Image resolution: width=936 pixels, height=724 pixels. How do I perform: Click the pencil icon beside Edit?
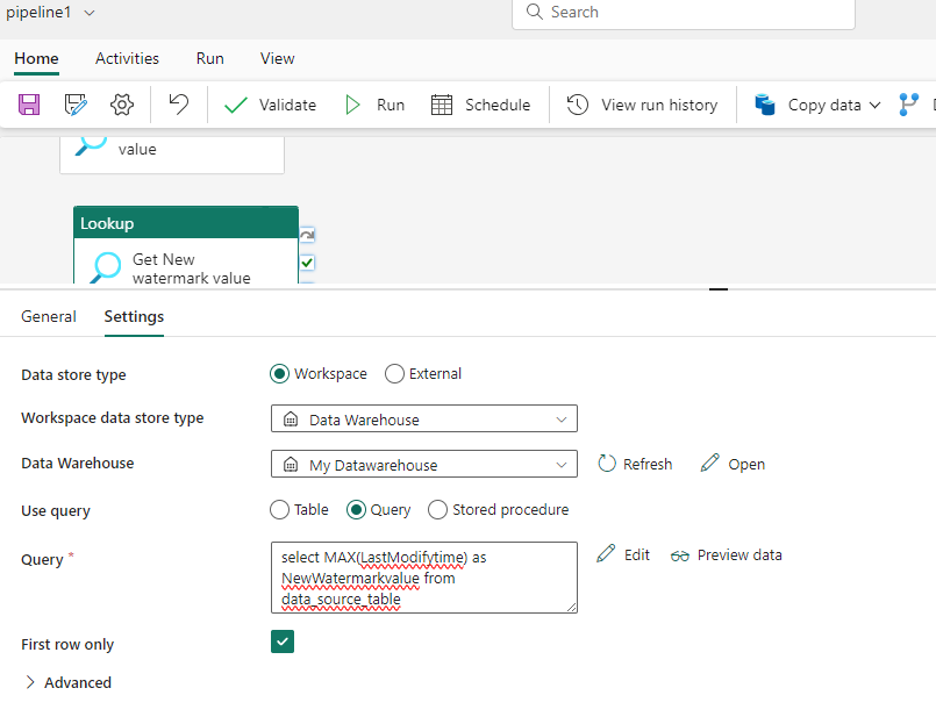coord(605,553)
